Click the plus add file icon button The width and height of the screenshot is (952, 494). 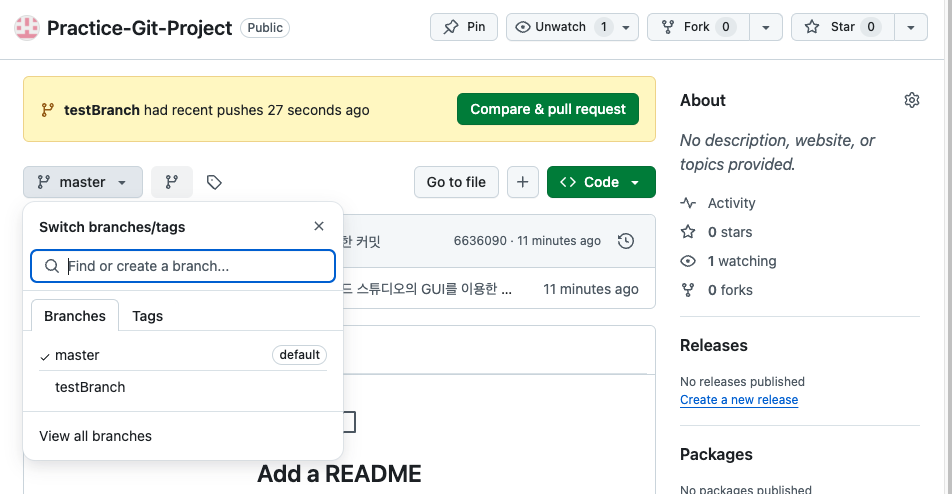523,182
